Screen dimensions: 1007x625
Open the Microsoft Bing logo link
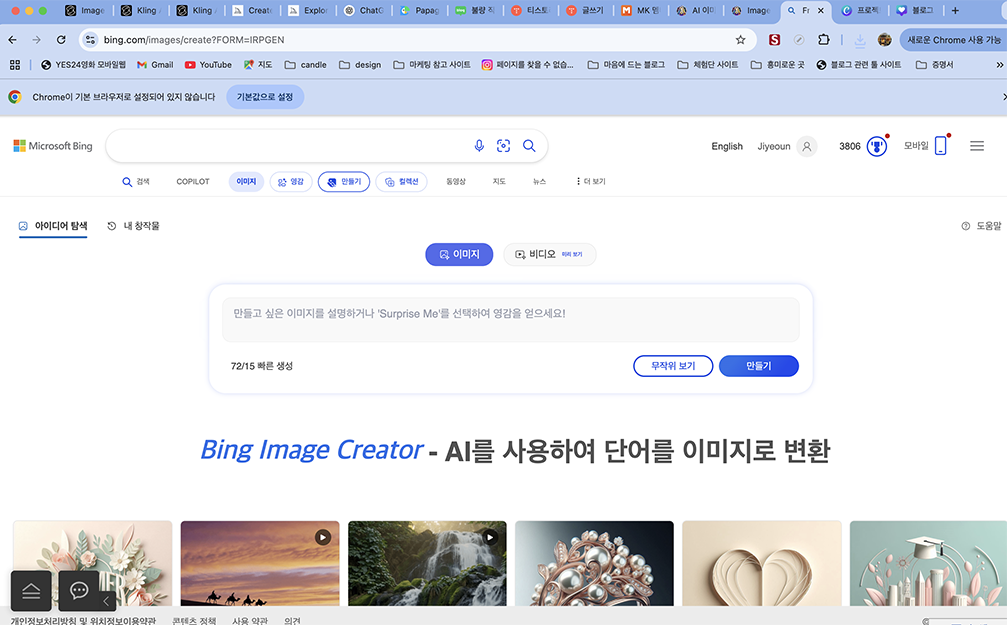coord(53,146)
